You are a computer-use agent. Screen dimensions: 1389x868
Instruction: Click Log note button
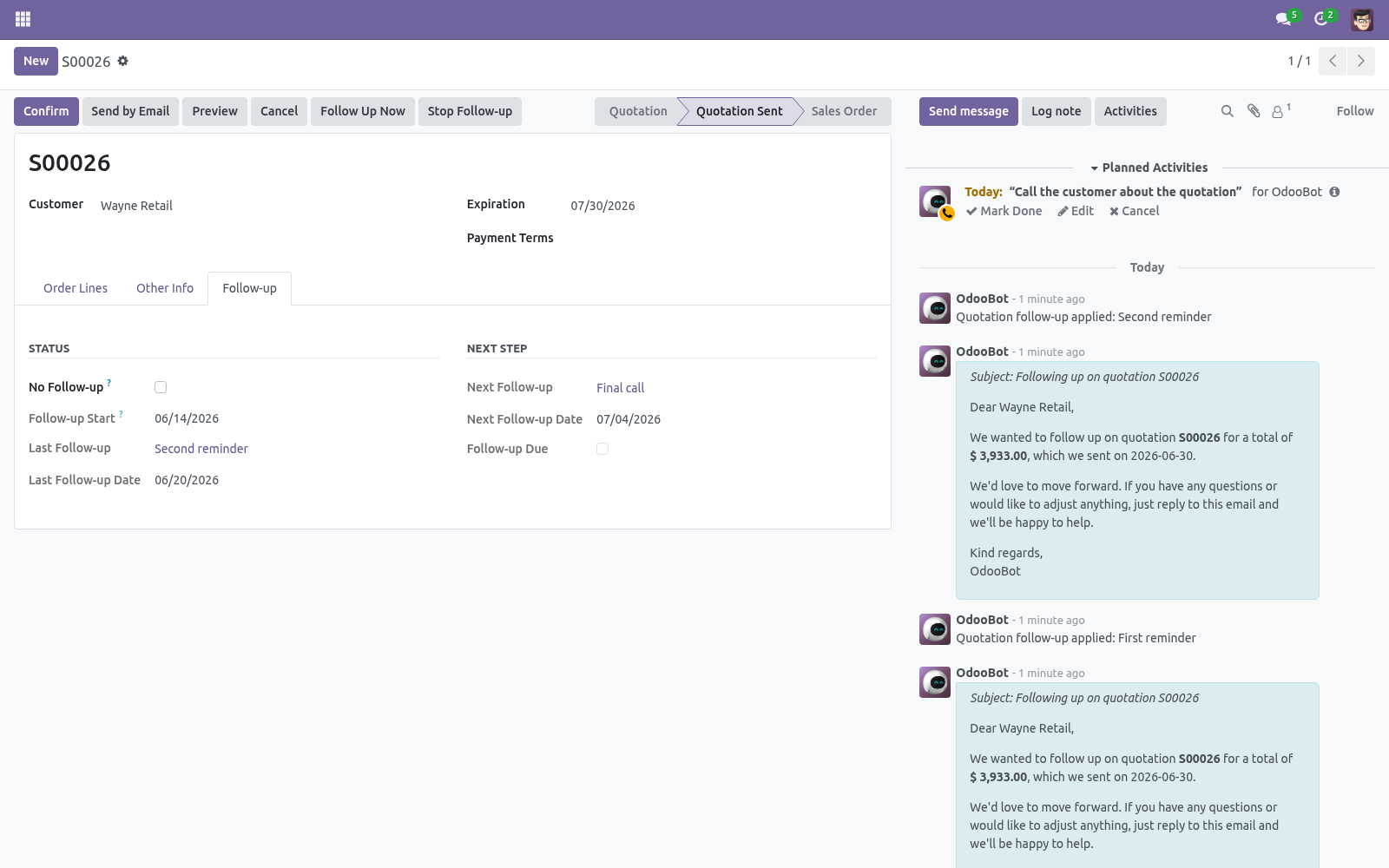[x=1056, y=111]
